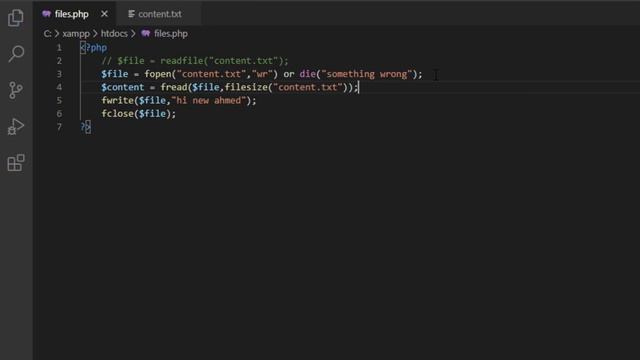Switch to the content.txt tab
Screen dimensions: 640x360
pos(159,14)
